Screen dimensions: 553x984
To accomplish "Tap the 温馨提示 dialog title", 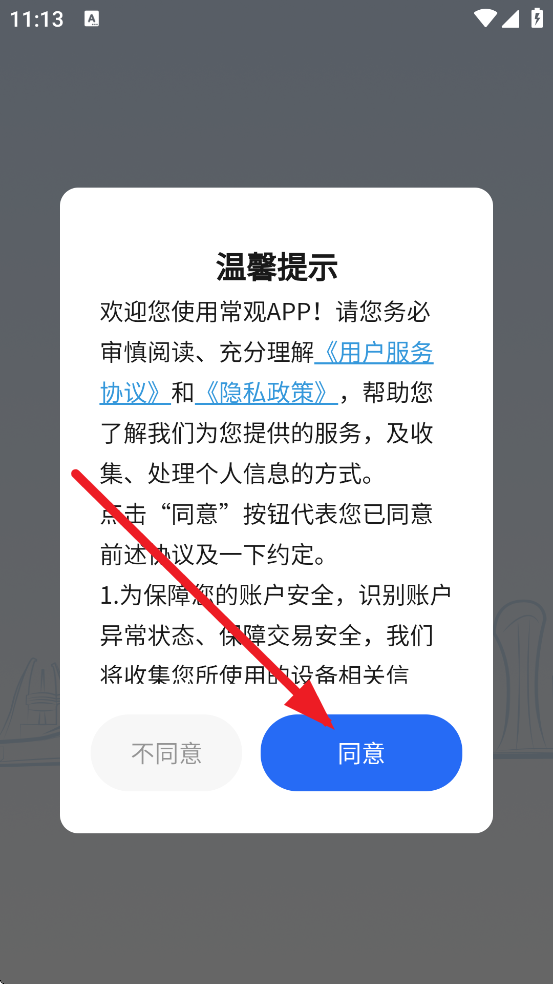I will point(276,267).
